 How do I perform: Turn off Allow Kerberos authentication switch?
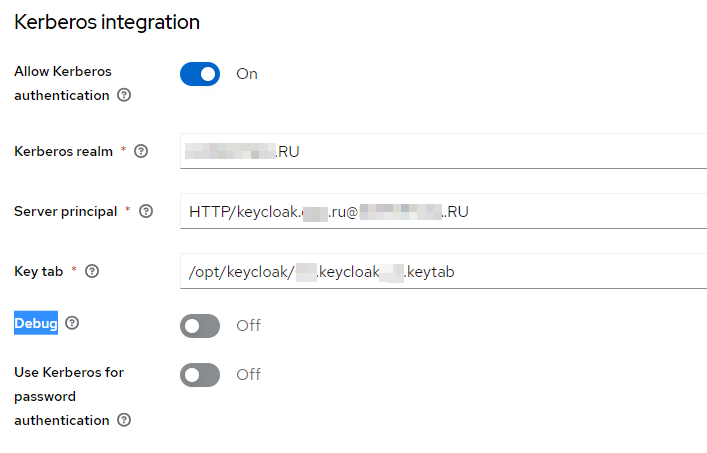tap(200, 74)
